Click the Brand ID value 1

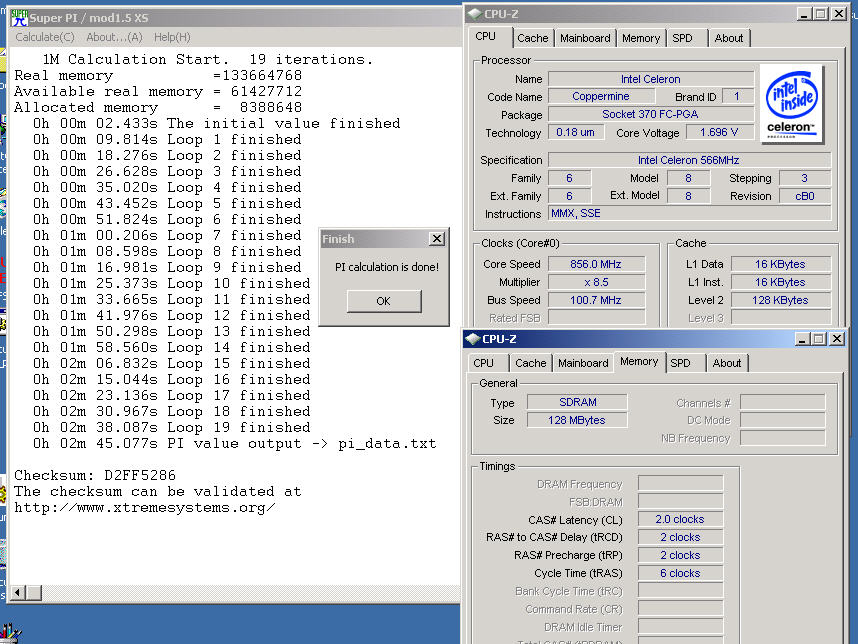click(x=737, y=96)
